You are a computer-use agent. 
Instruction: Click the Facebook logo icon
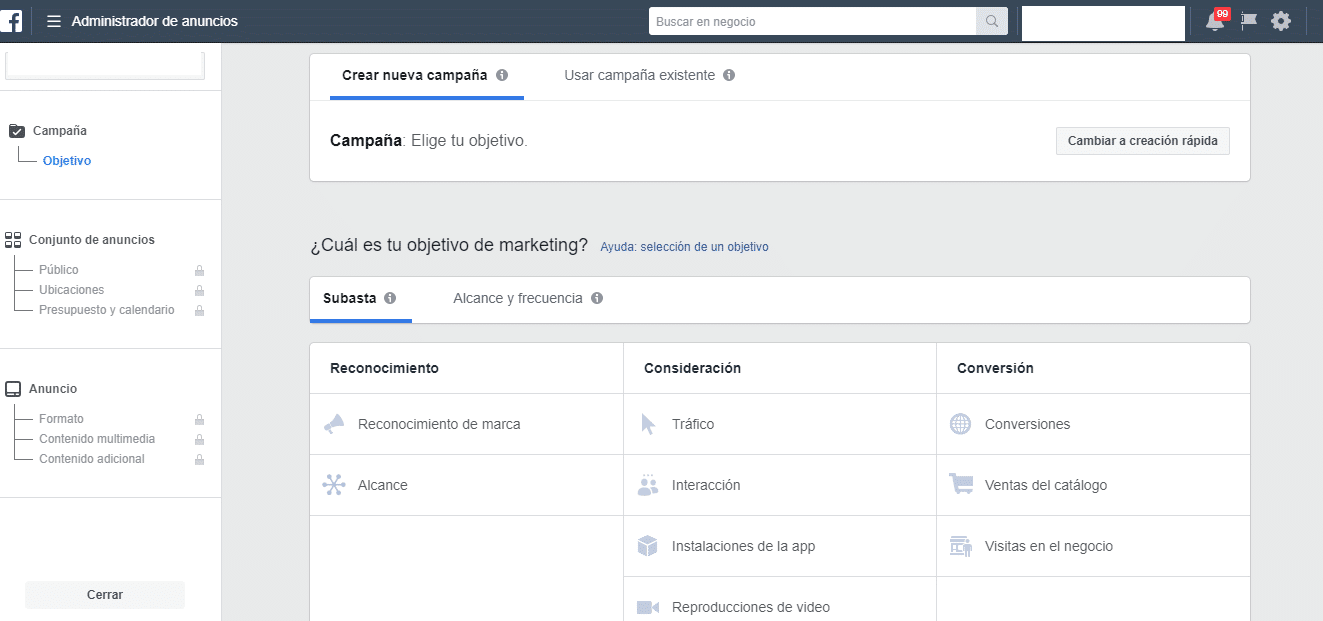pos(11,20)
